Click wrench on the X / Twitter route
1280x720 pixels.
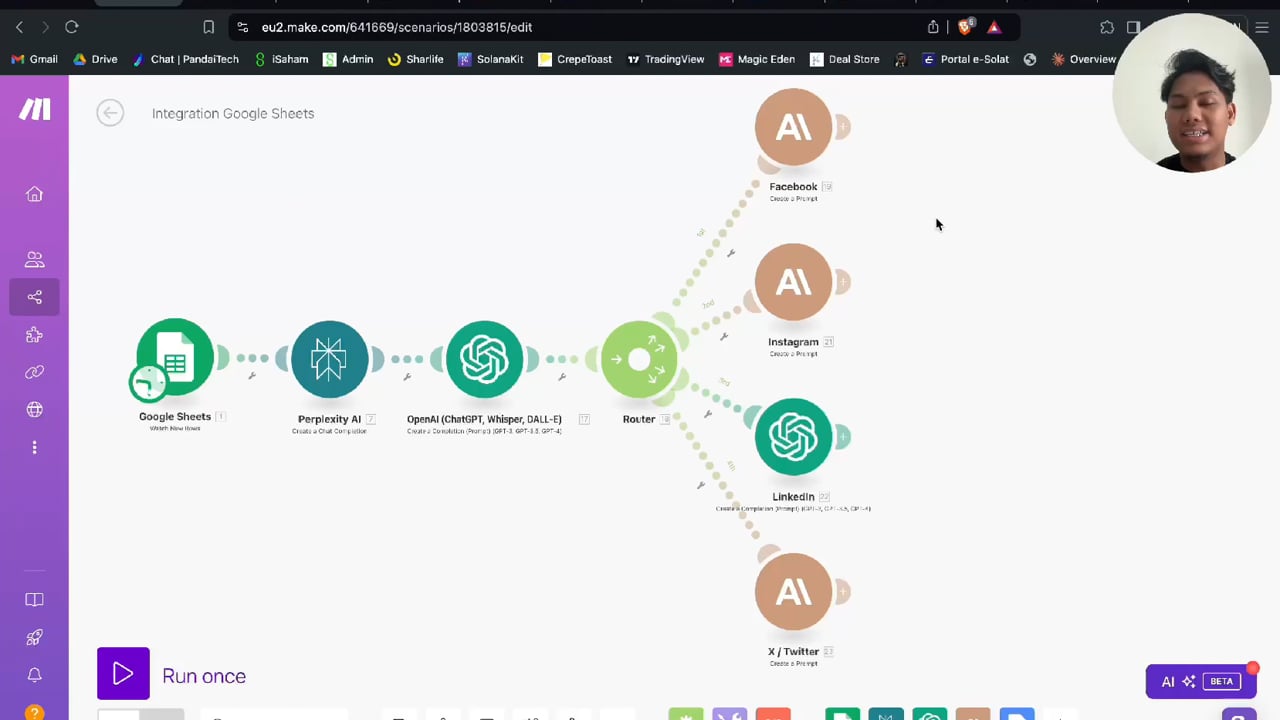tap(700, 485)
